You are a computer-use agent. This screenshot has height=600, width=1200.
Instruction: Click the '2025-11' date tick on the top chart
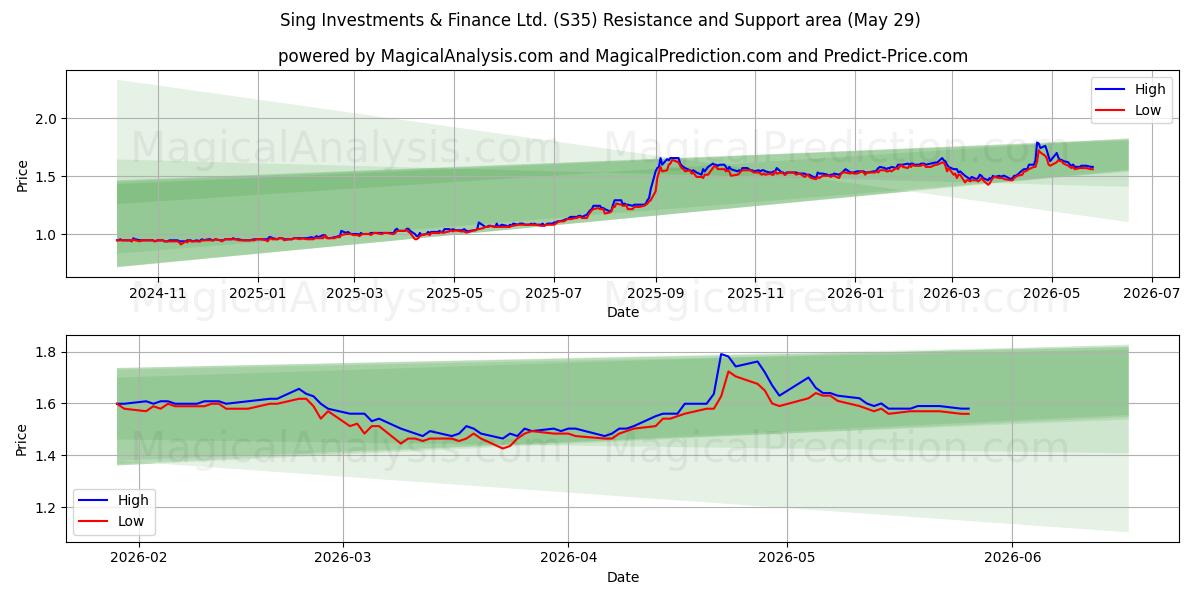click(755, 295)
